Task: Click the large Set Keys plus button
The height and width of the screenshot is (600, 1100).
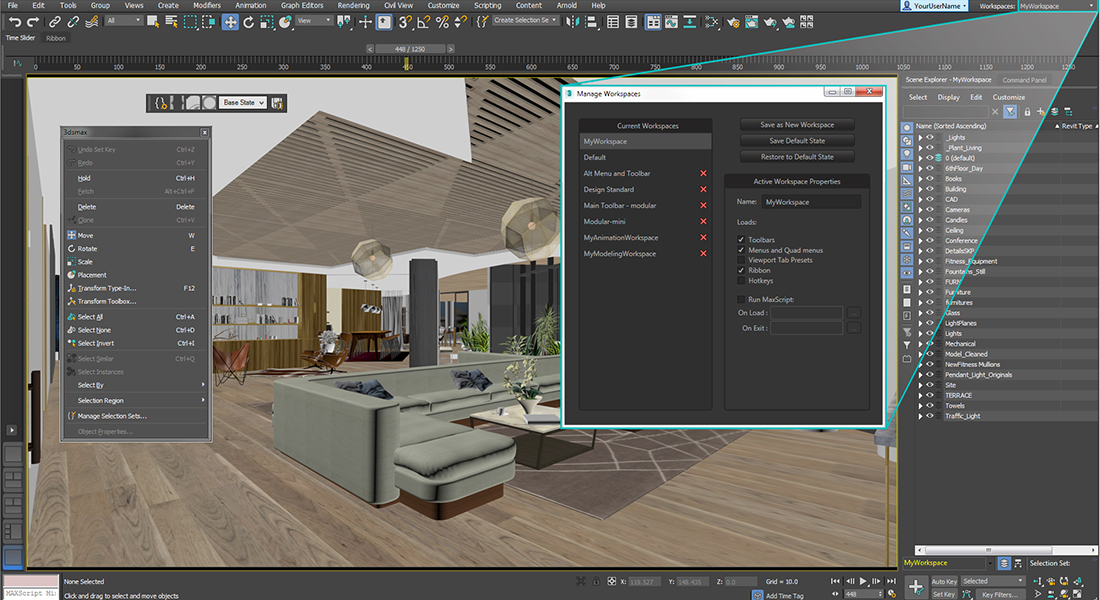Action: coord(914,586)
